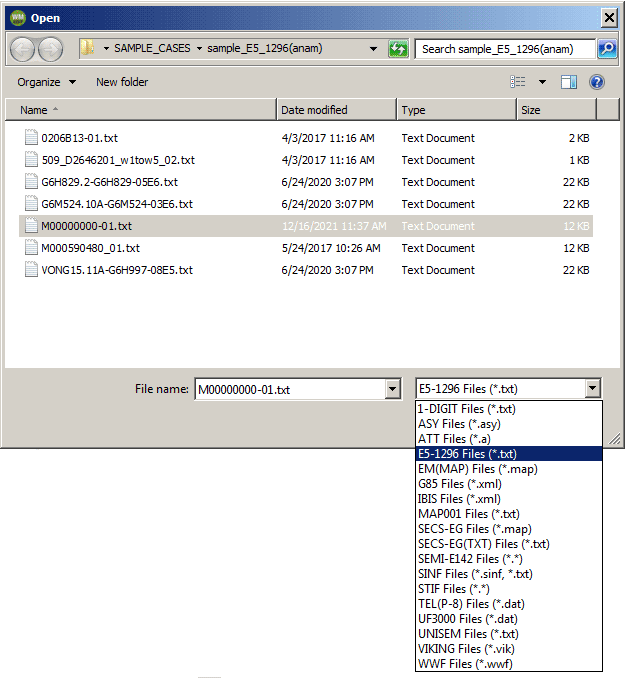The image size is (627, 678).
Task: Select VIKING Files (*.vik) filter
Action: point(509,649)
